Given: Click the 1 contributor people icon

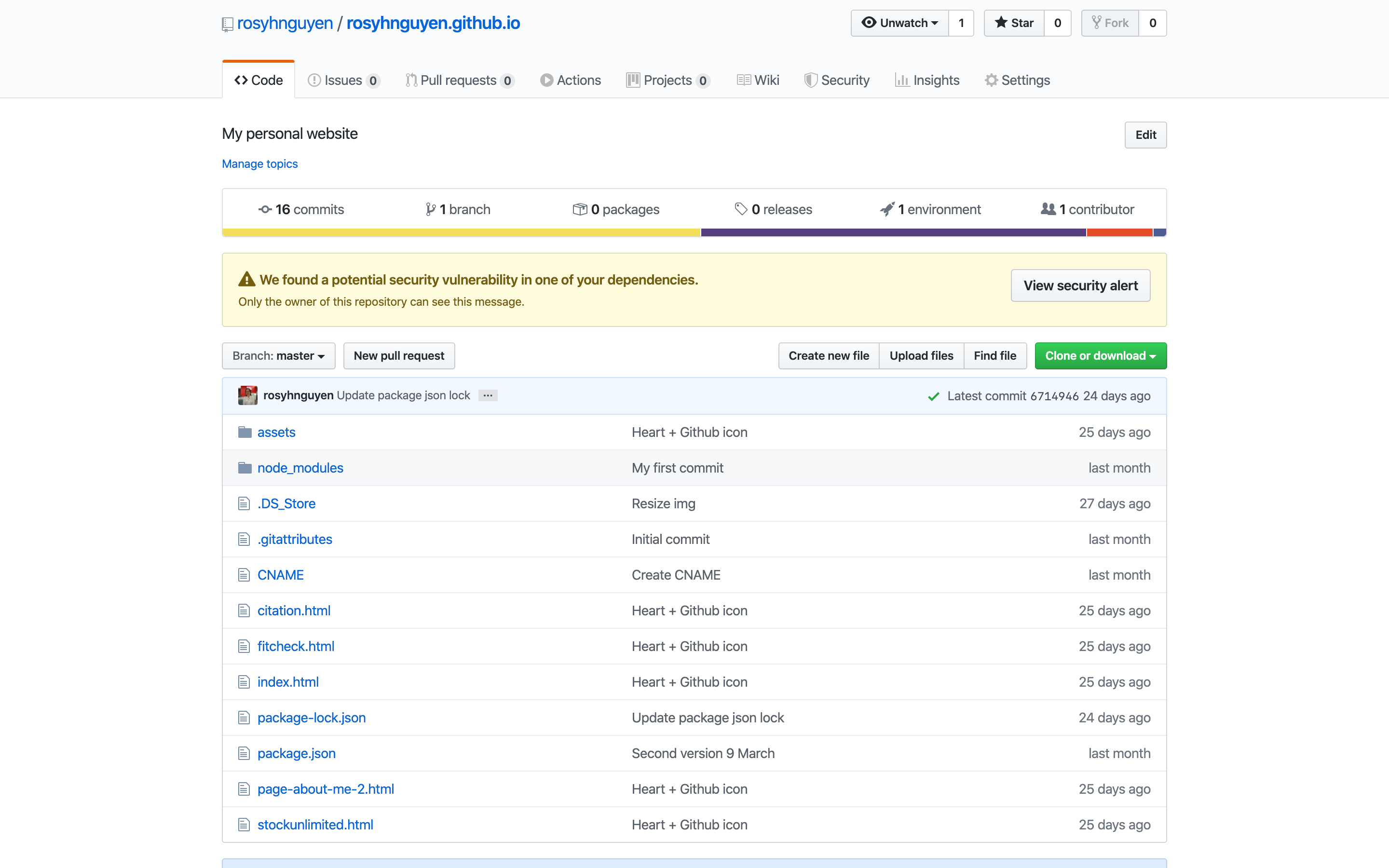Looking at the screenshot, I should [1048, 210].
